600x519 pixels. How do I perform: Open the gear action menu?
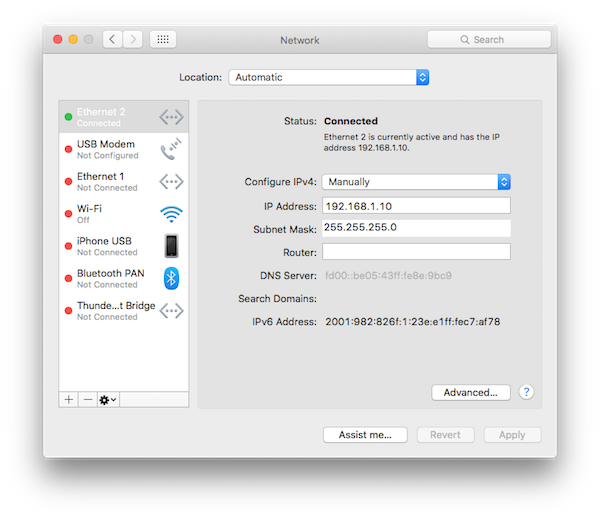[x=107, y=399]
